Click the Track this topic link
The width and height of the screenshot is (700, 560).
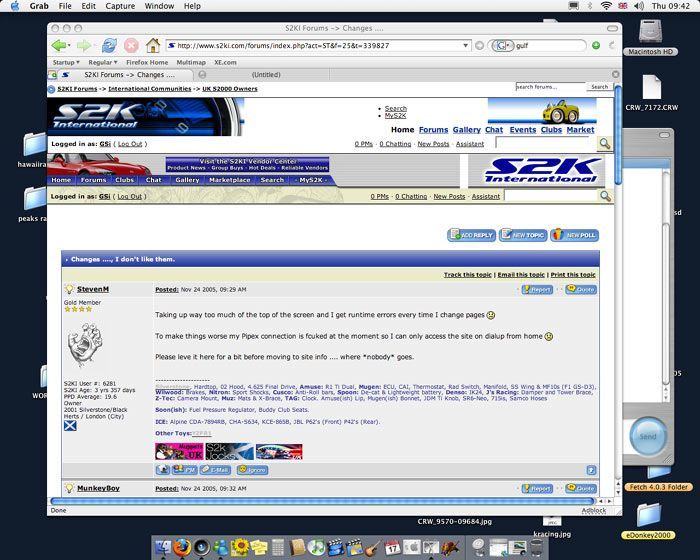(x=468, y=274)
